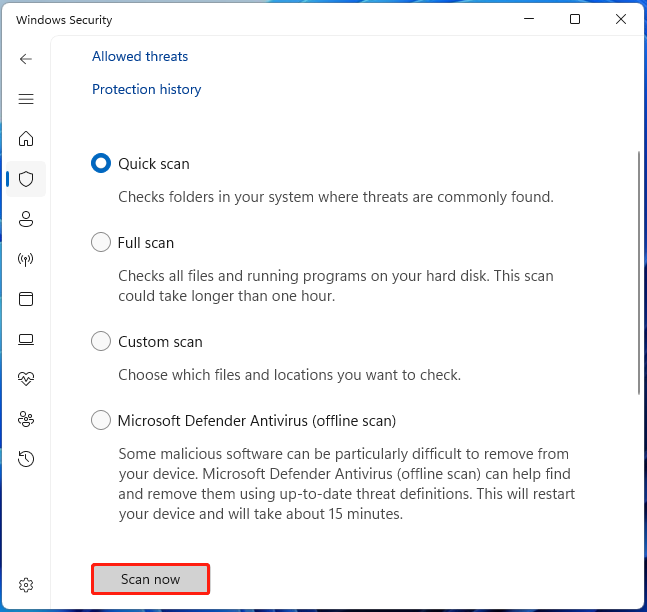
Task: Open Firewall & network protection icon
Action: tap(26, 259)
